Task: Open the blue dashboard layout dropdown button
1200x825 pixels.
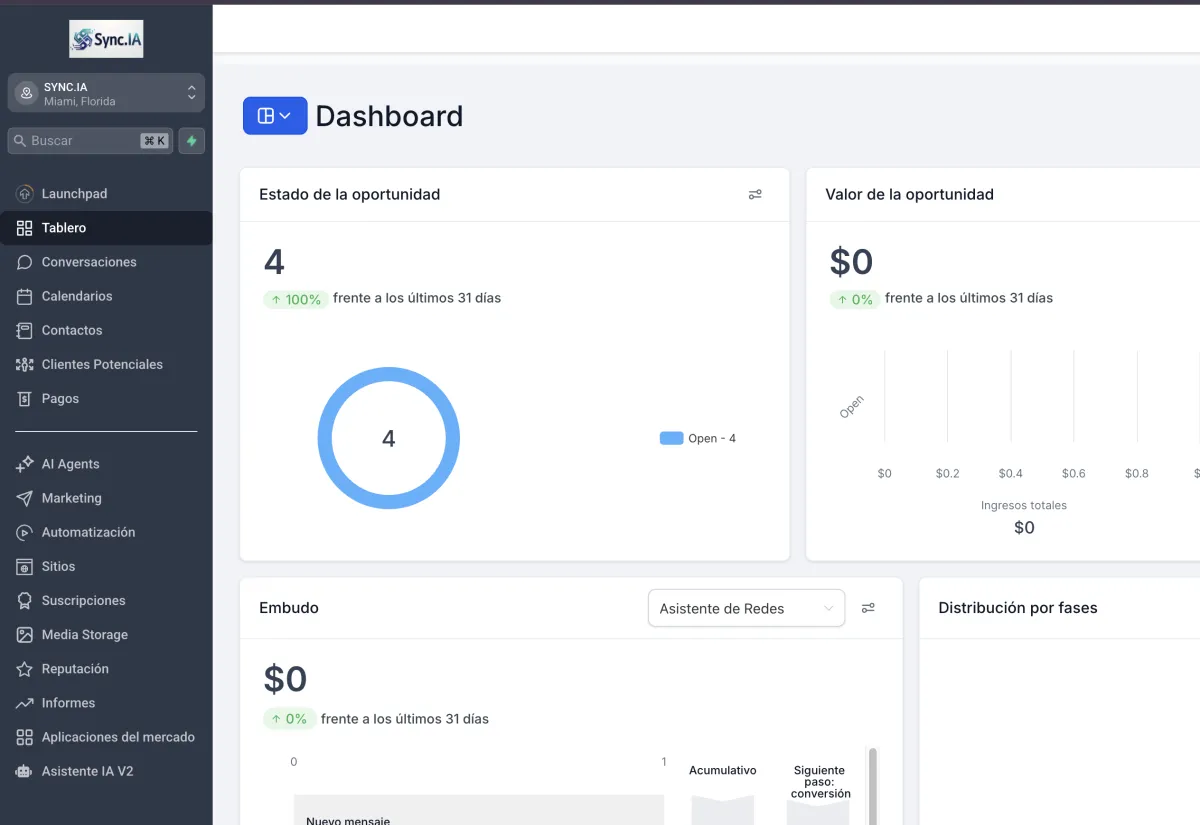Action: [275, 116]
